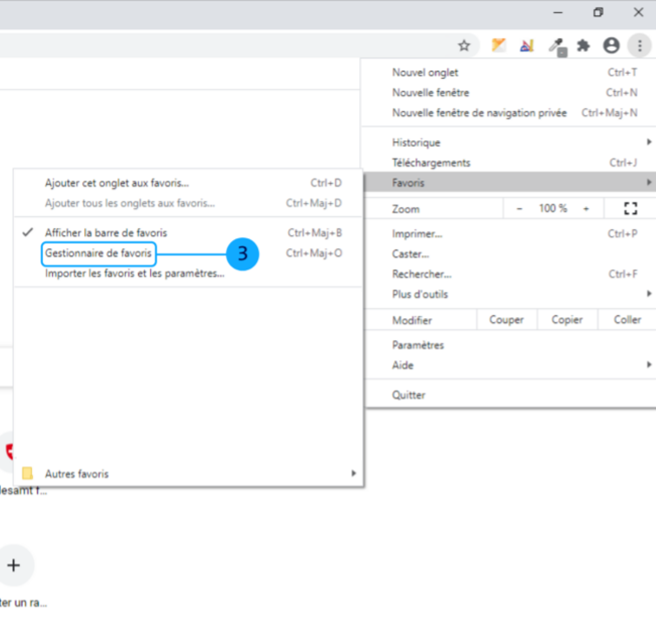Click the three-dot Chrome menu icon
This screenshot has height=620, width=656.
click(x=638, y=45)
